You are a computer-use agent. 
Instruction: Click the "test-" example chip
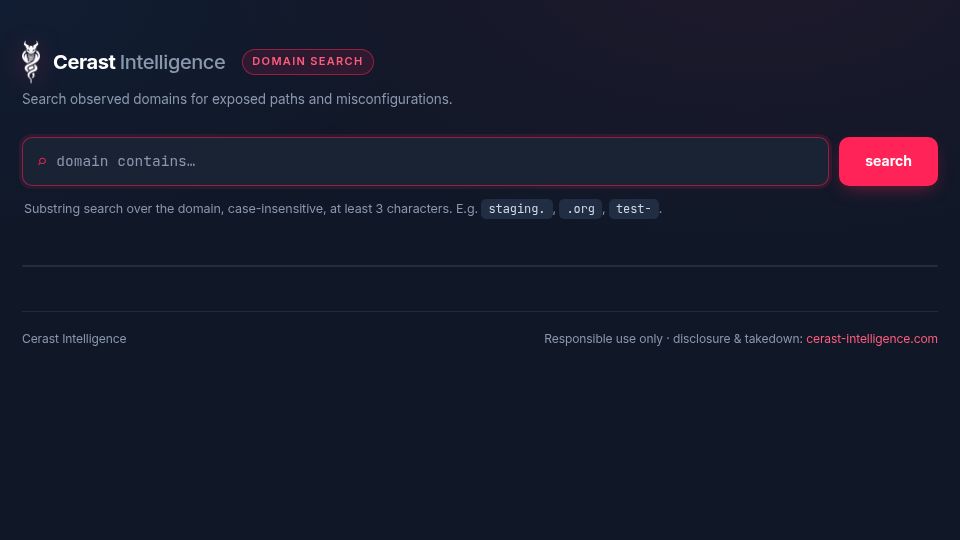[x=633, y=209]
